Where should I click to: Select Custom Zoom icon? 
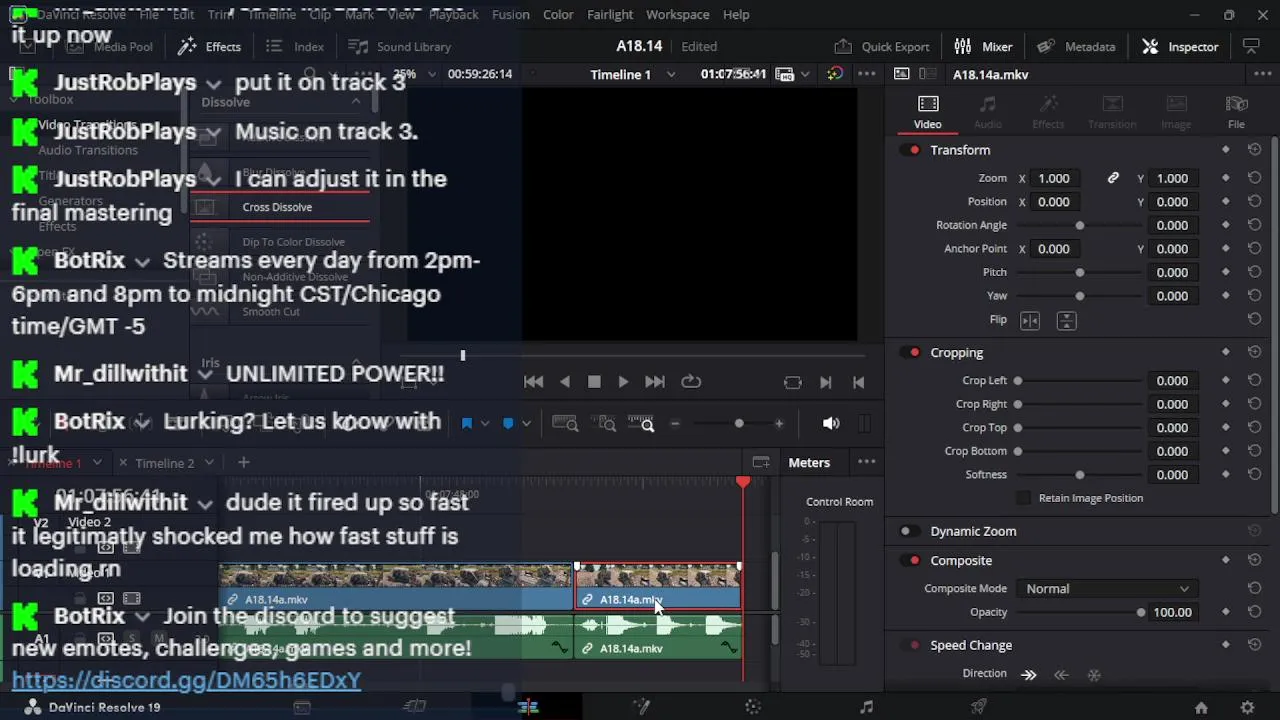coord(641,424)
